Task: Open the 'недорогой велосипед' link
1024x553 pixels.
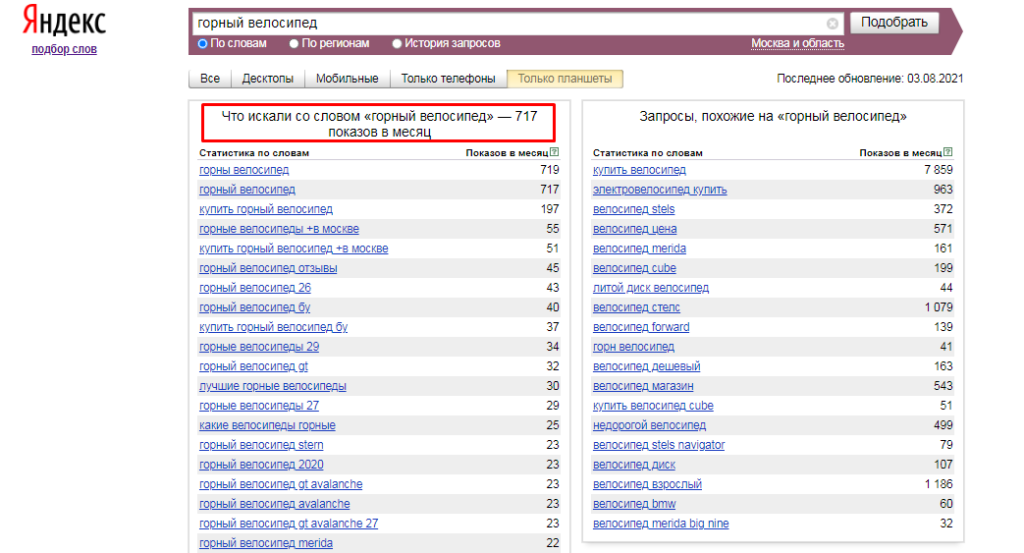Action: tap(649, 425)
